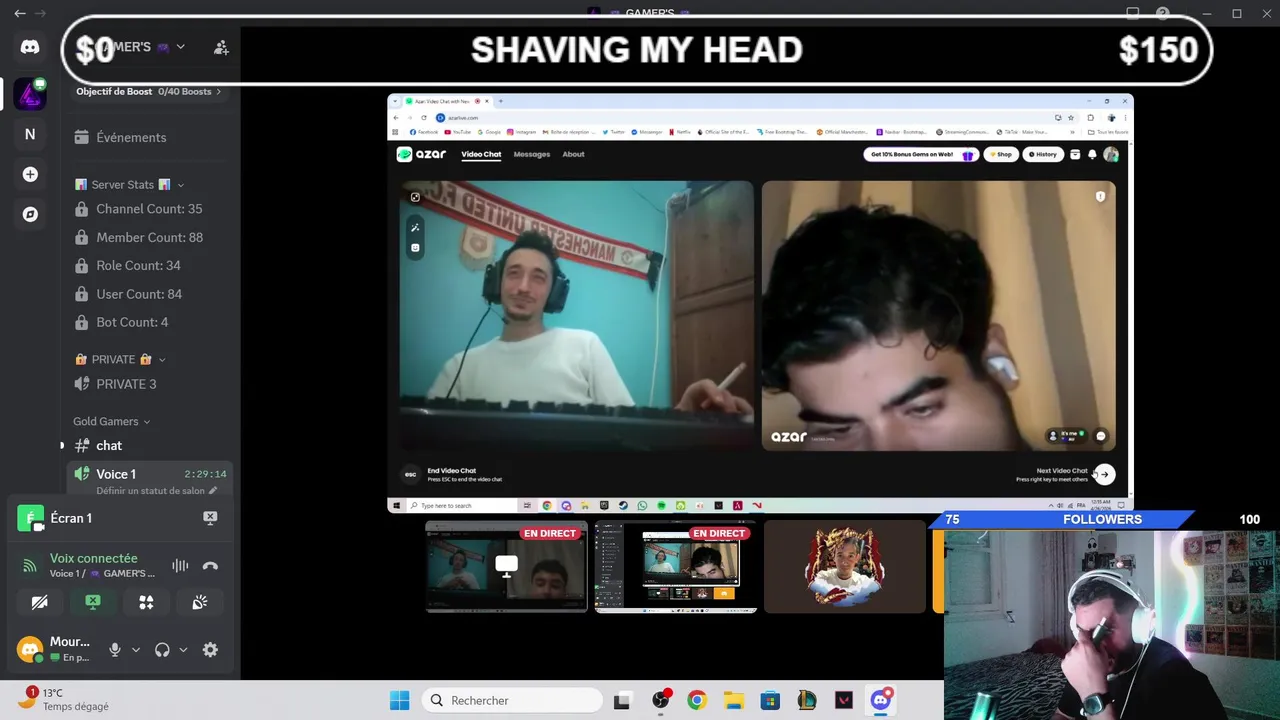Open noise suppression settings

[180, 565]
